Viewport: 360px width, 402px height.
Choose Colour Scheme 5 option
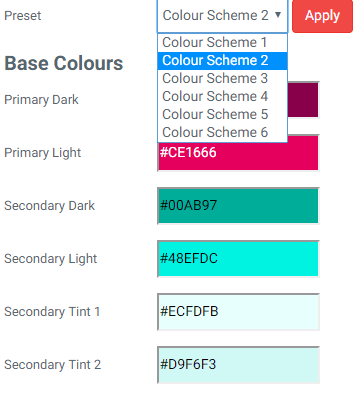pyautogui.click(x=222, y=115)
